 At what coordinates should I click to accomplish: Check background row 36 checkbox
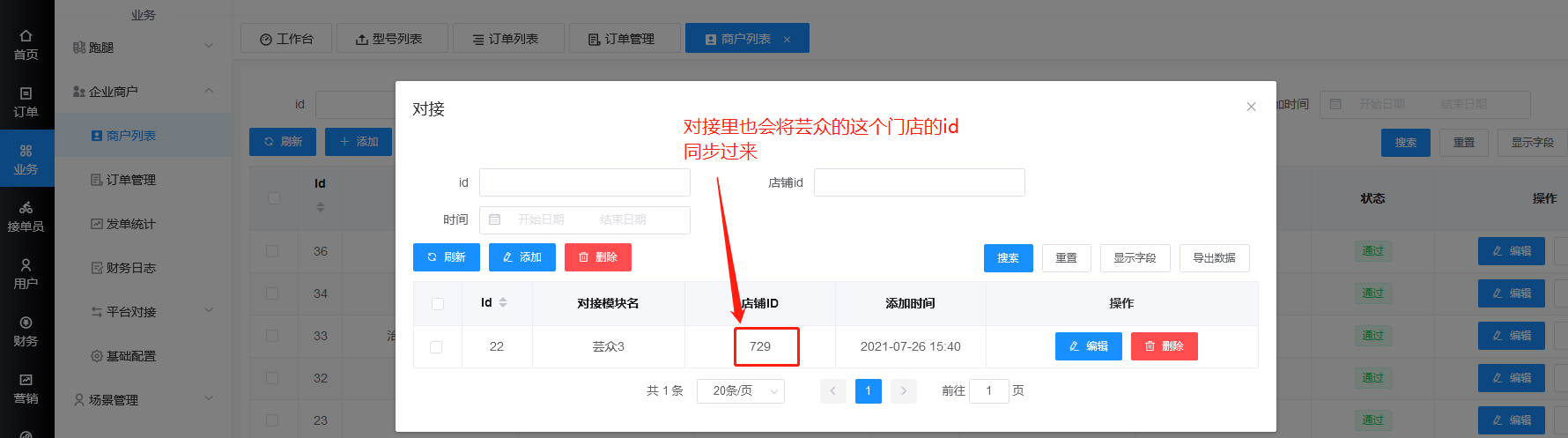coord(272,251)
